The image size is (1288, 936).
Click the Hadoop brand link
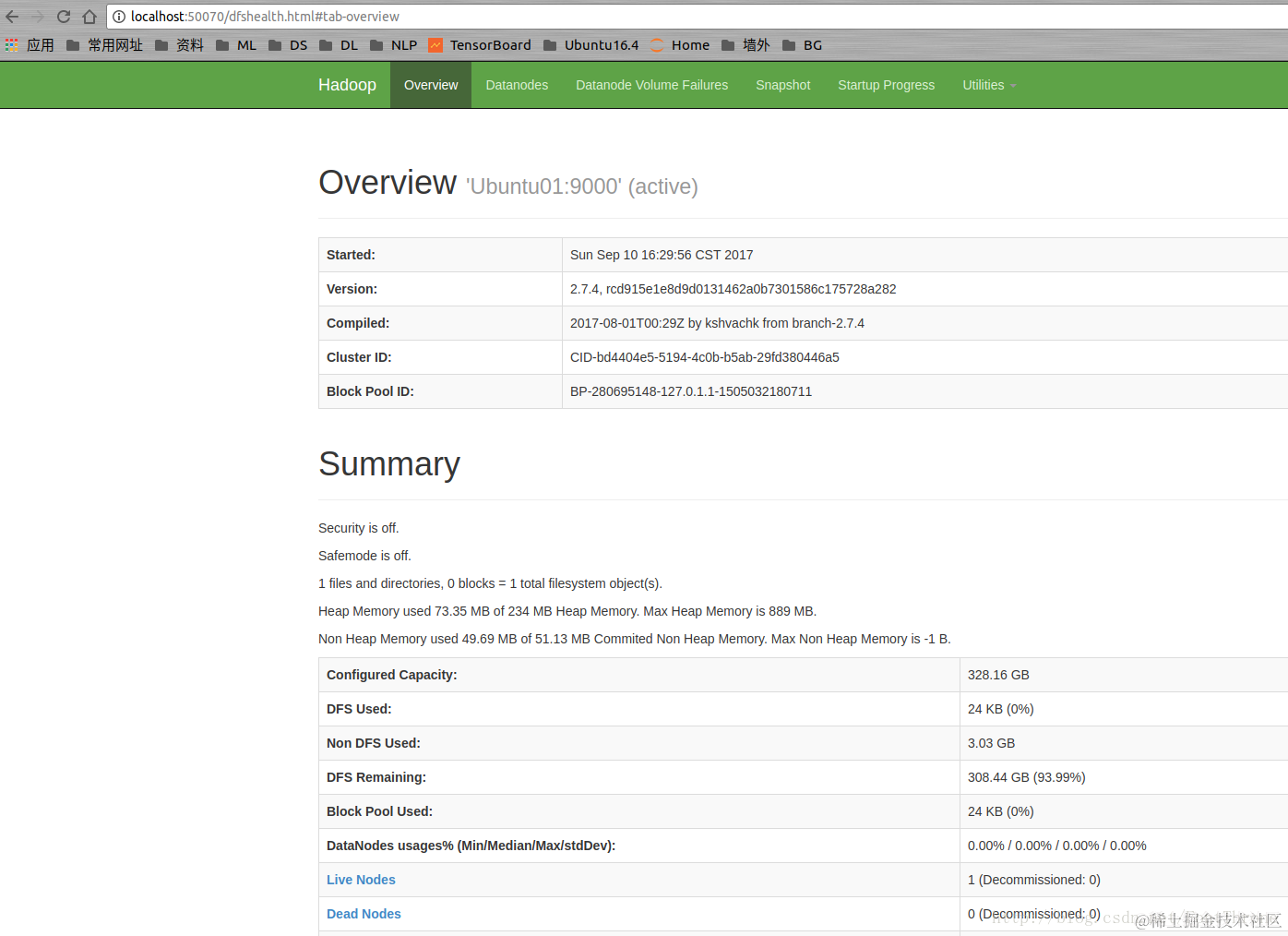pos(347,85)
